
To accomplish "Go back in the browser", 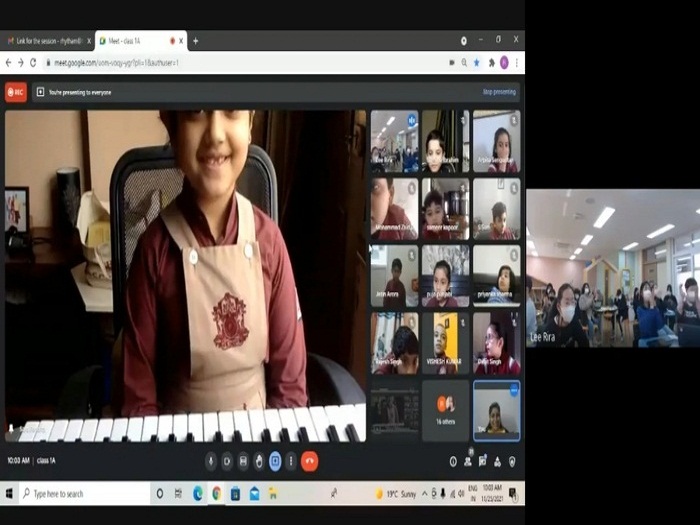I will (8, 63).
